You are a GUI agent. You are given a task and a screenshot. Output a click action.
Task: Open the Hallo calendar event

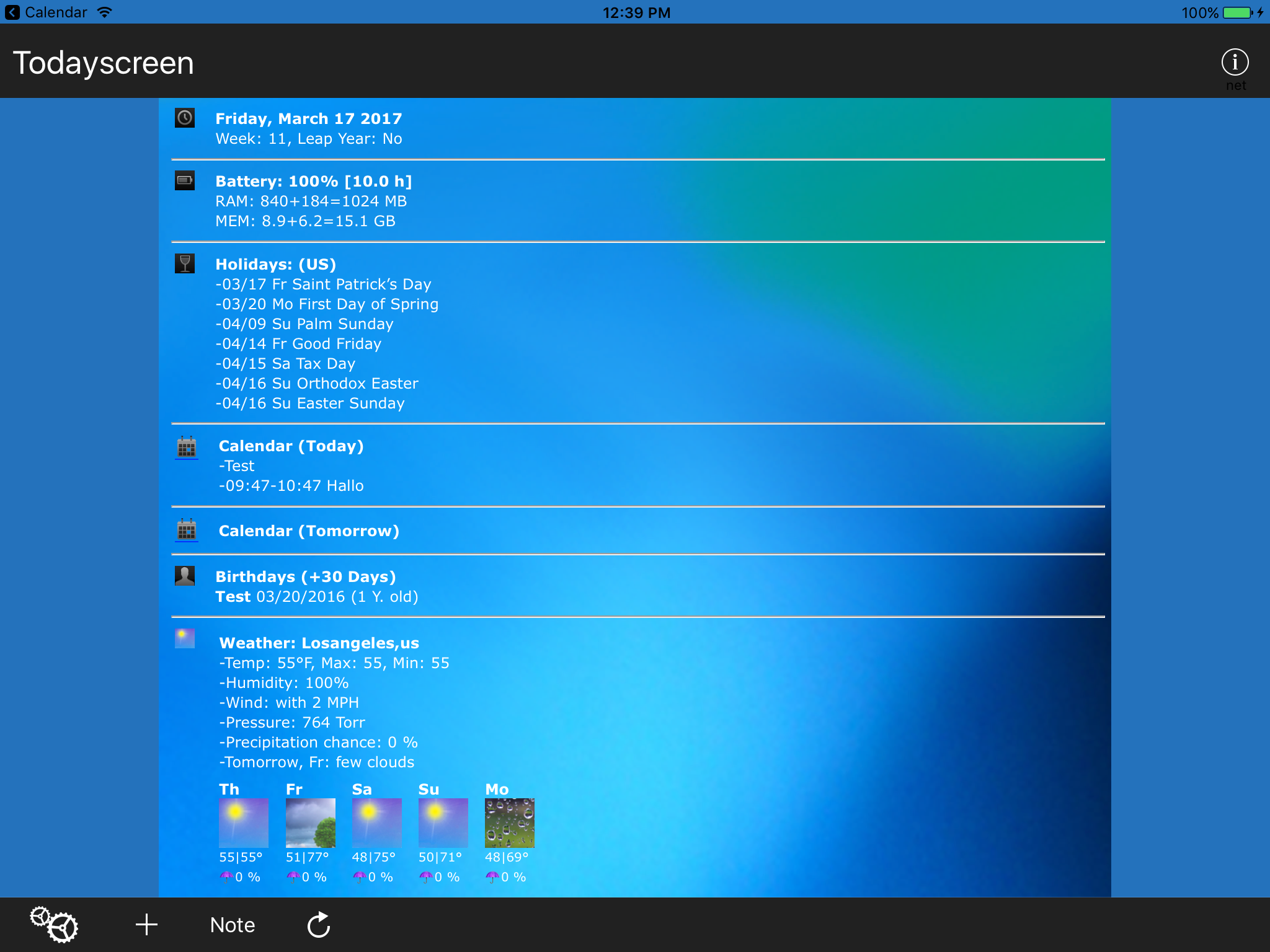291,486
